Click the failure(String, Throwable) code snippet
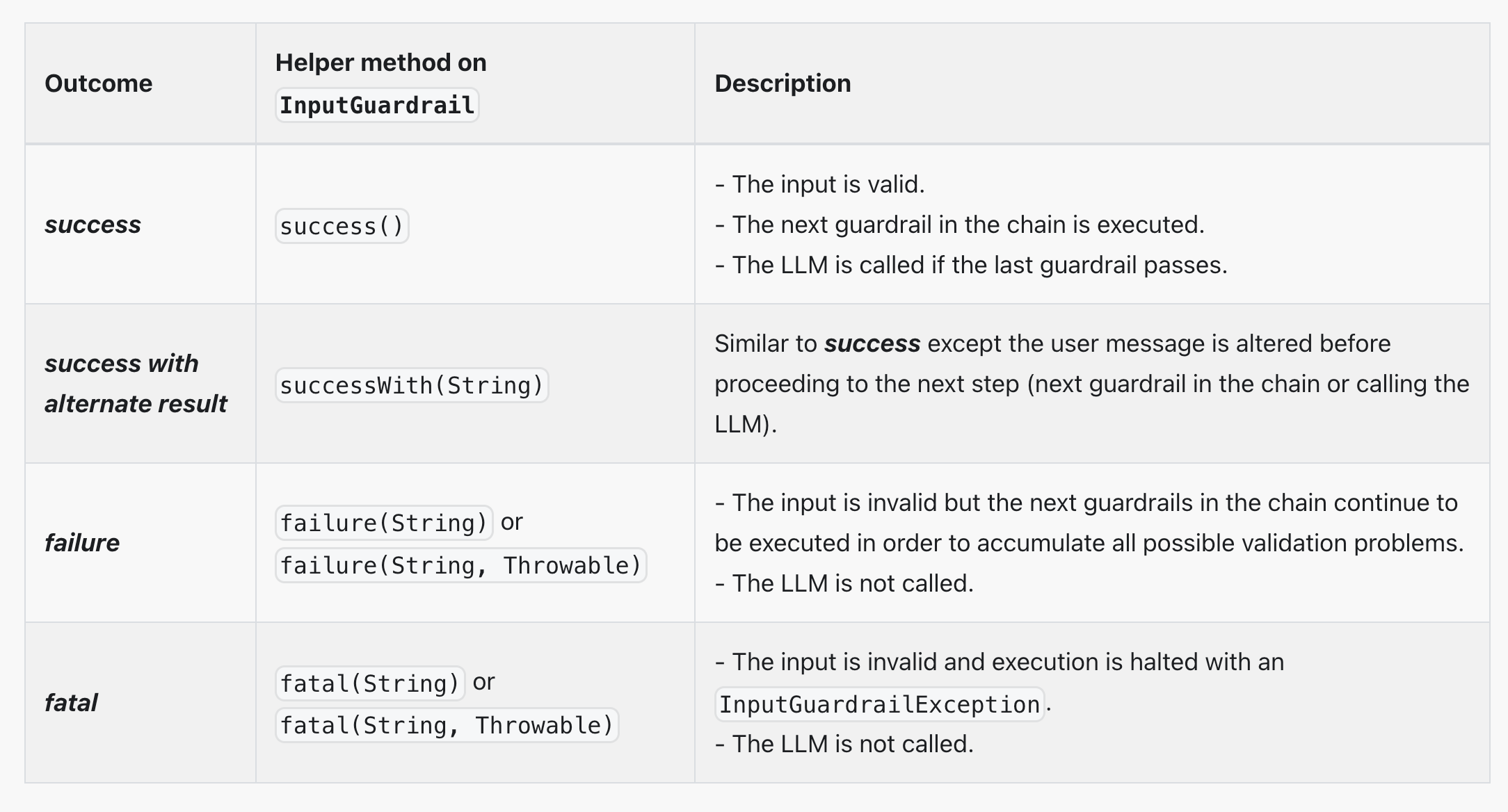This screenshot has height=812, width=1508. pos(460,566)
